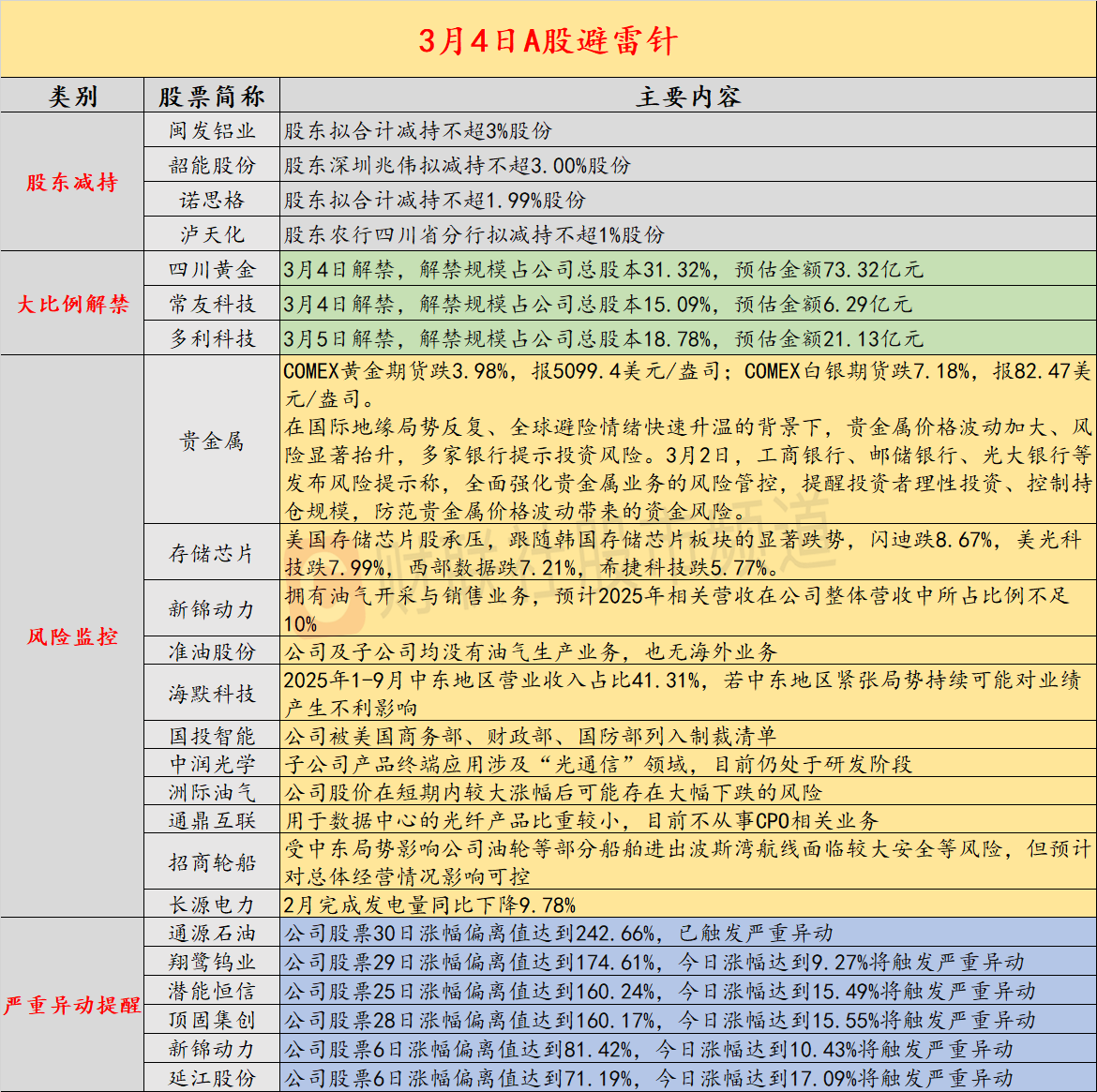Select stock name 中润光学
Viewport: 1097px width, 1092px height.
[x=212, y=764]
